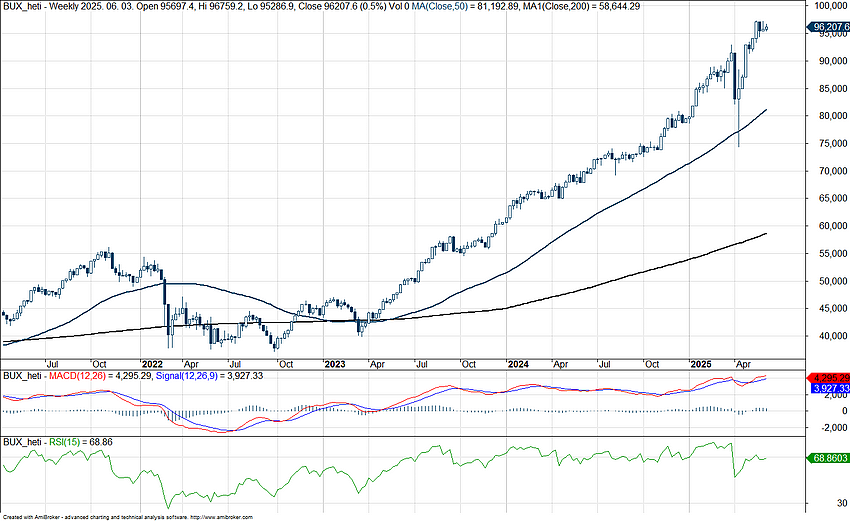Click the 100,000 price axis label
850x521 pixels.
(831, 6)
